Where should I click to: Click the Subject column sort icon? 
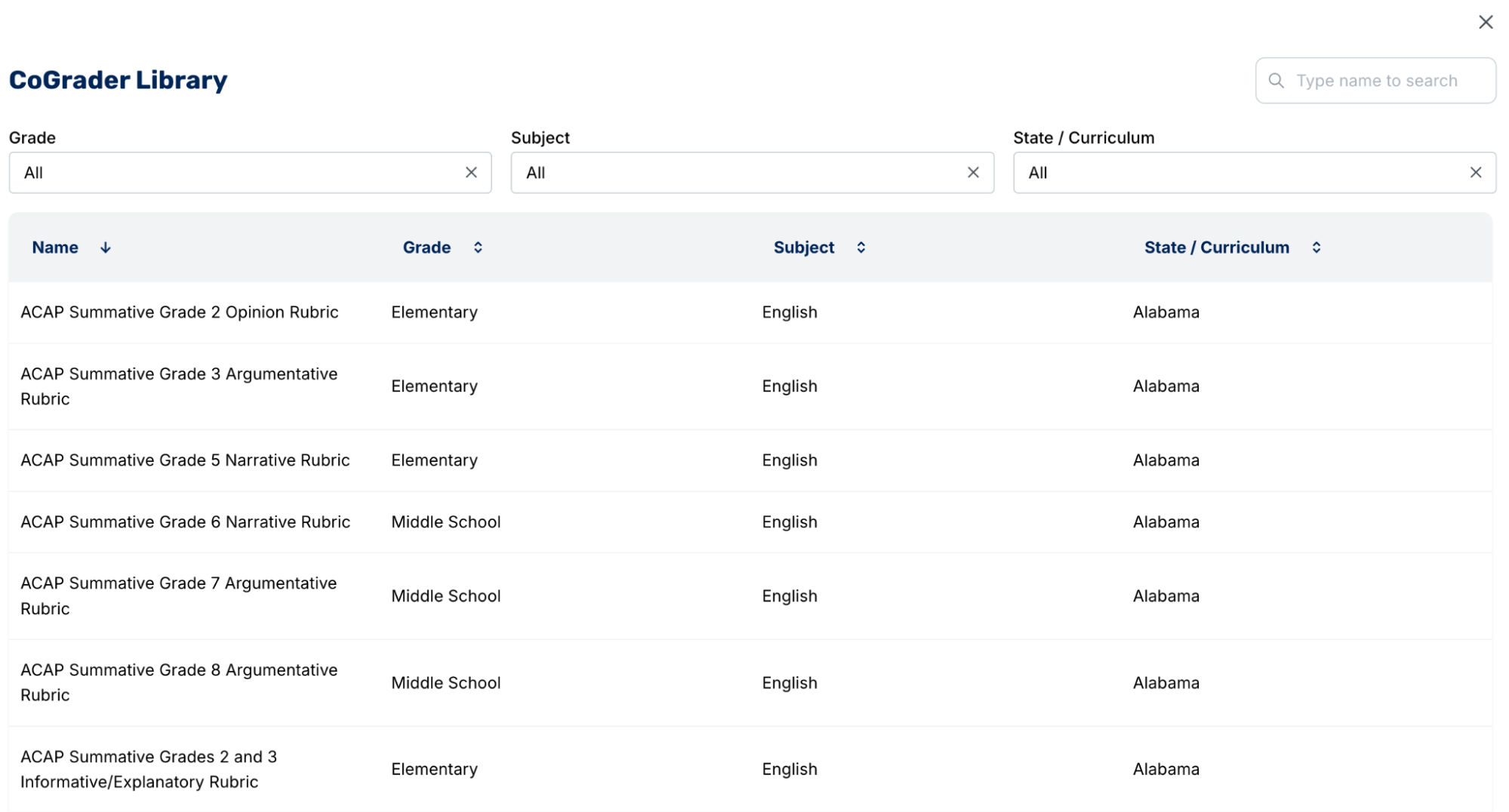pos(861,247)
